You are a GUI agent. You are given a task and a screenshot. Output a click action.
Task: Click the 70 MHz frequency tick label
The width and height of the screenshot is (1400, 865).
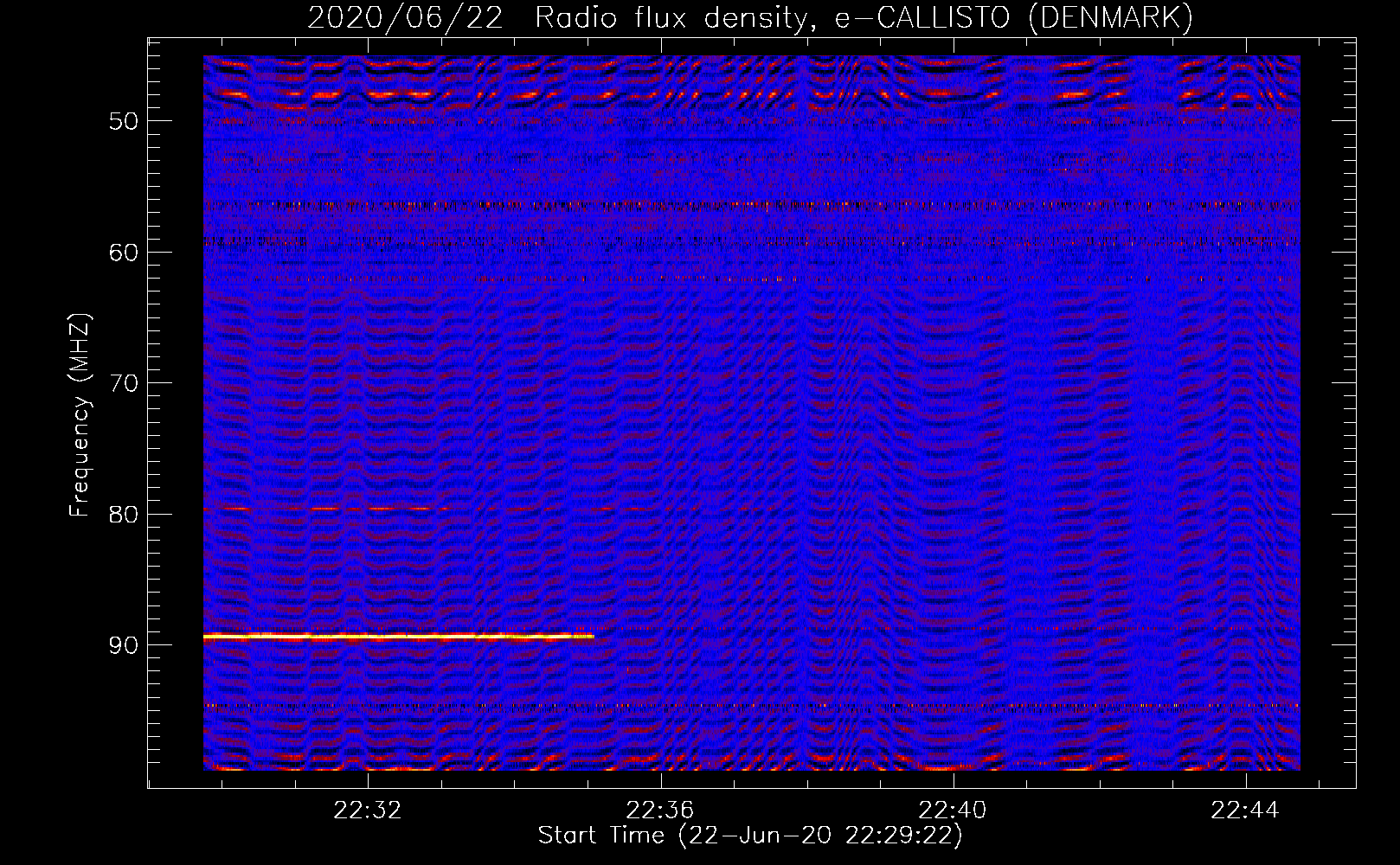(x=124, y=383)
